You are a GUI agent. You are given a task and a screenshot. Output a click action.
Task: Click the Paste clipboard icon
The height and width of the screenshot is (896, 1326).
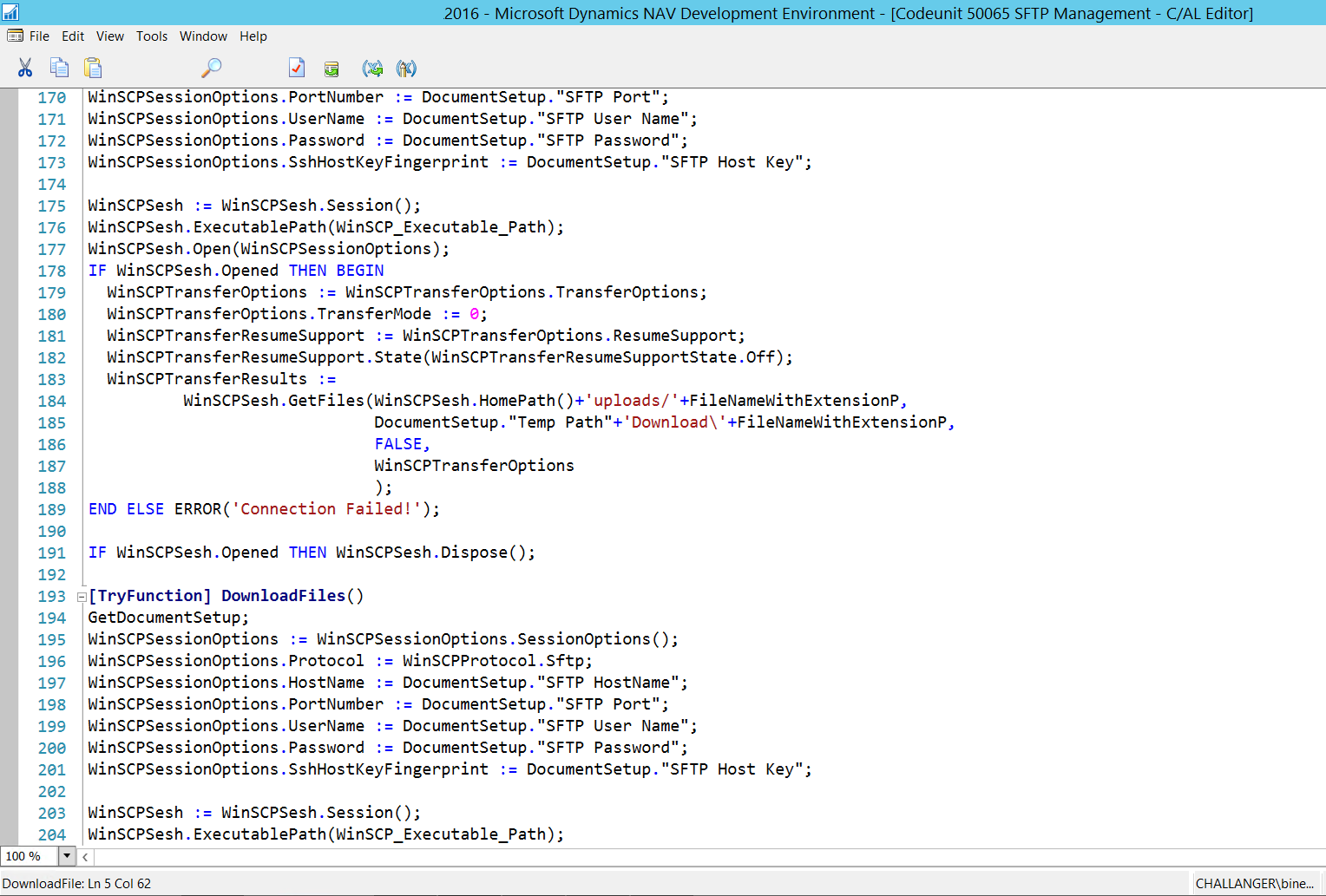[x=93, y=68]
